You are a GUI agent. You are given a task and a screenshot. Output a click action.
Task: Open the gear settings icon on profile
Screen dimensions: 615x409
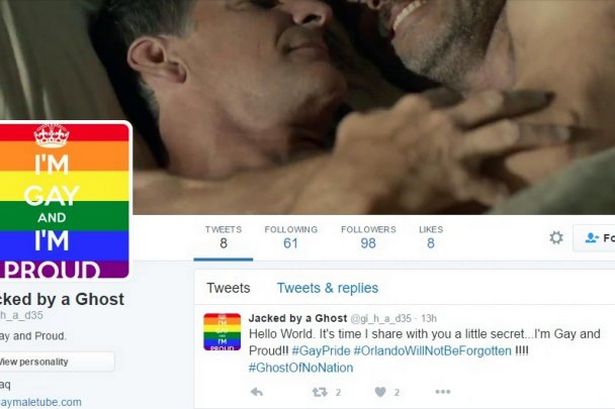pyautogui.click(x=556, y=237)
